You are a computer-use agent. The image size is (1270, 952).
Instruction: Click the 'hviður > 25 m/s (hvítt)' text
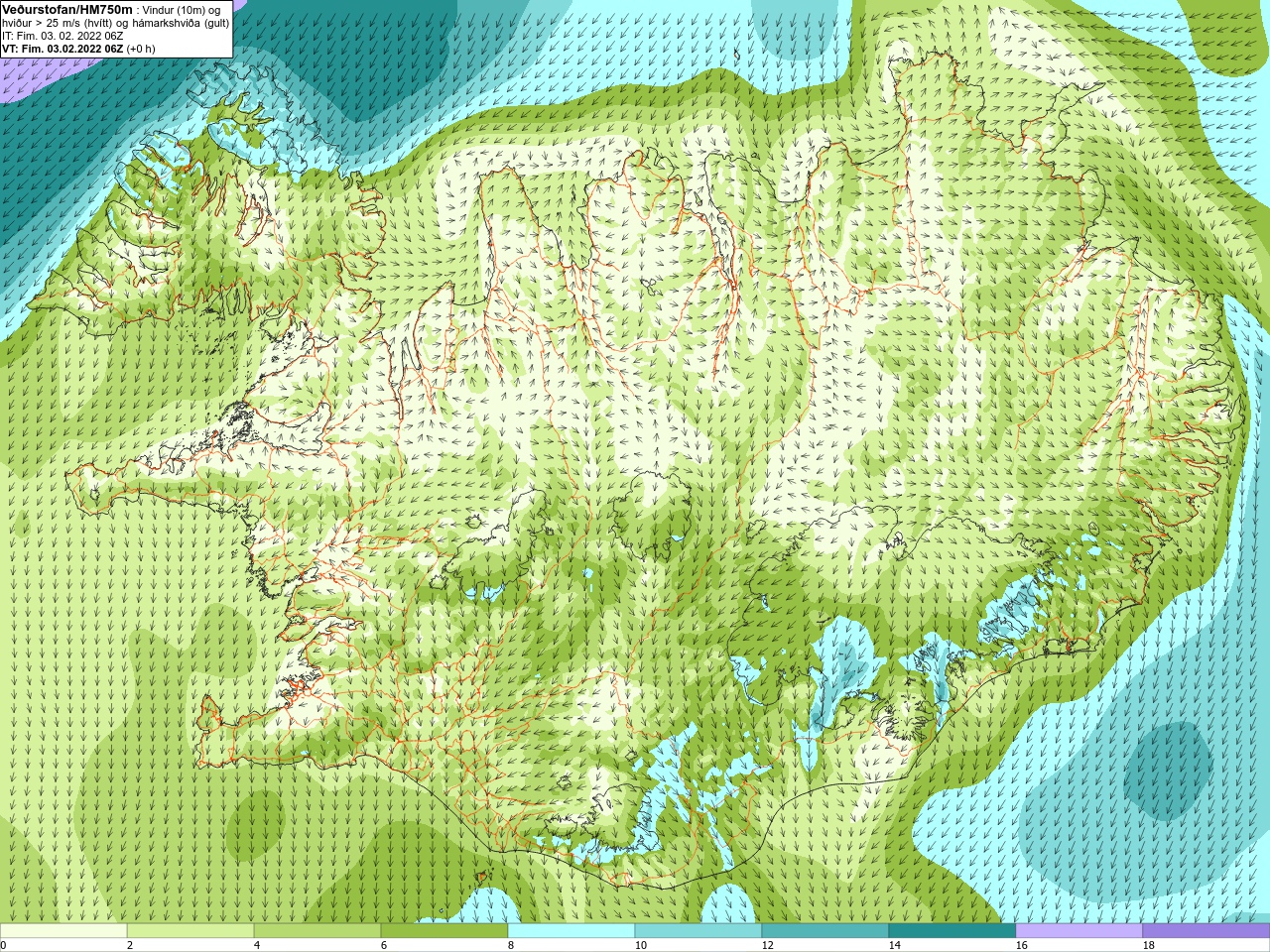(x=56, y=23)
